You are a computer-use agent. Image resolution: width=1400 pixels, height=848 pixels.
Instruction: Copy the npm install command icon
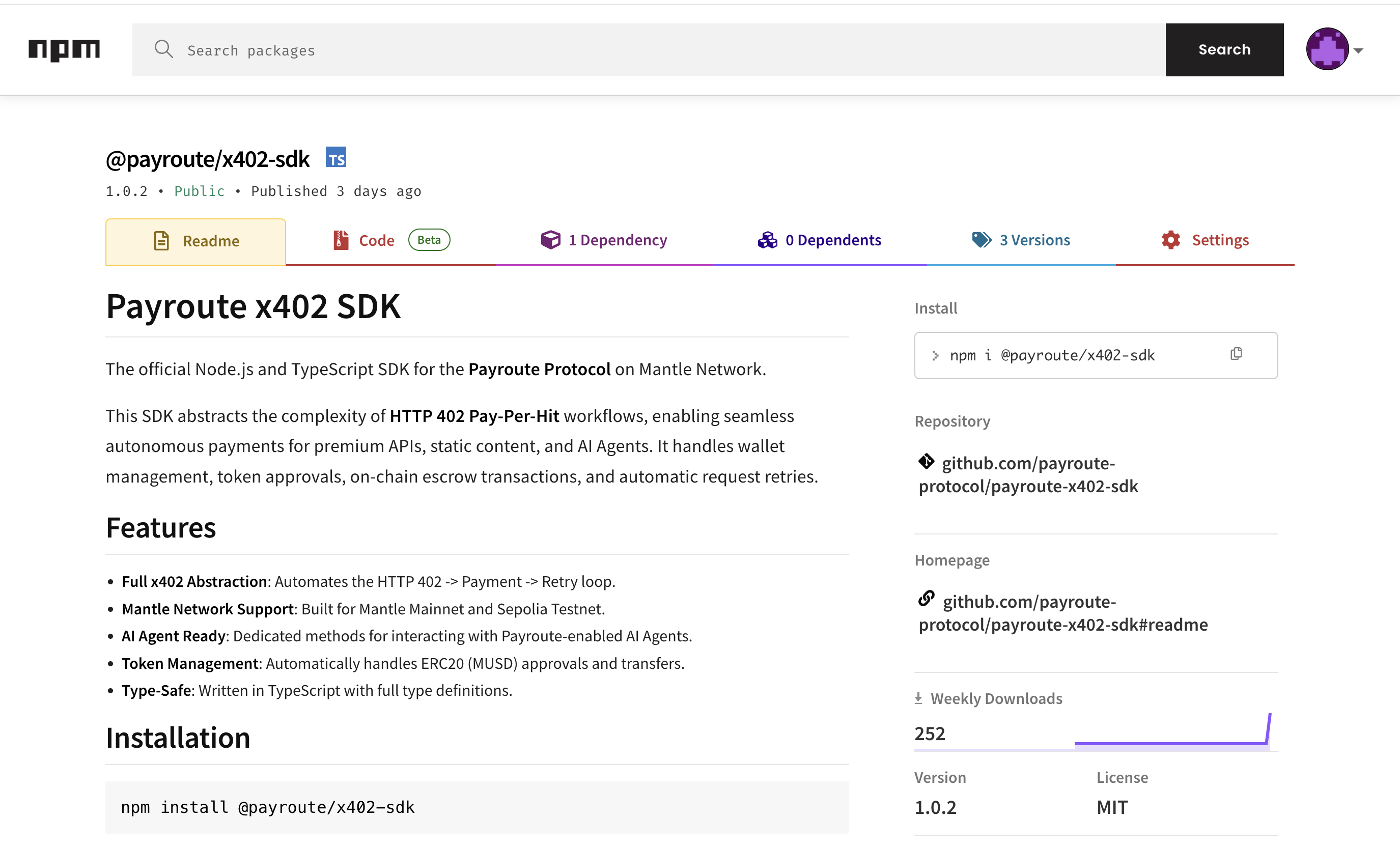tap(1237, 354)
